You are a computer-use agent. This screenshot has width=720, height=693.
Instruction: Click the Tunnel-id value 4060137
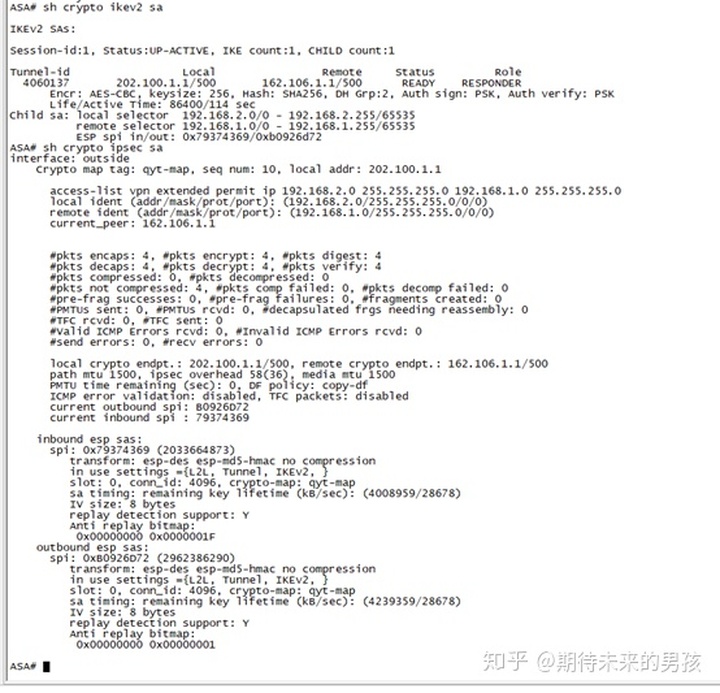[x=46, y=83]
